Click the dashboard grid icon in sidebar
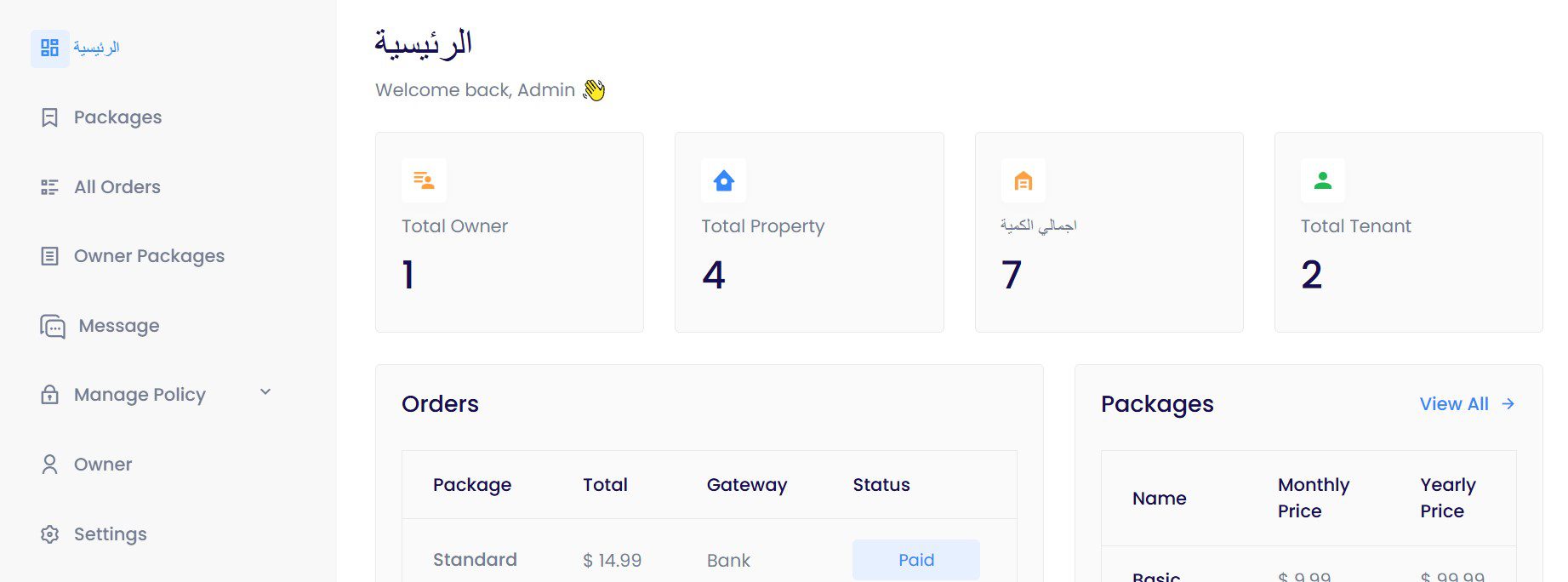The height and width of the screenshot is (582, 1568). tap(50, 48)
